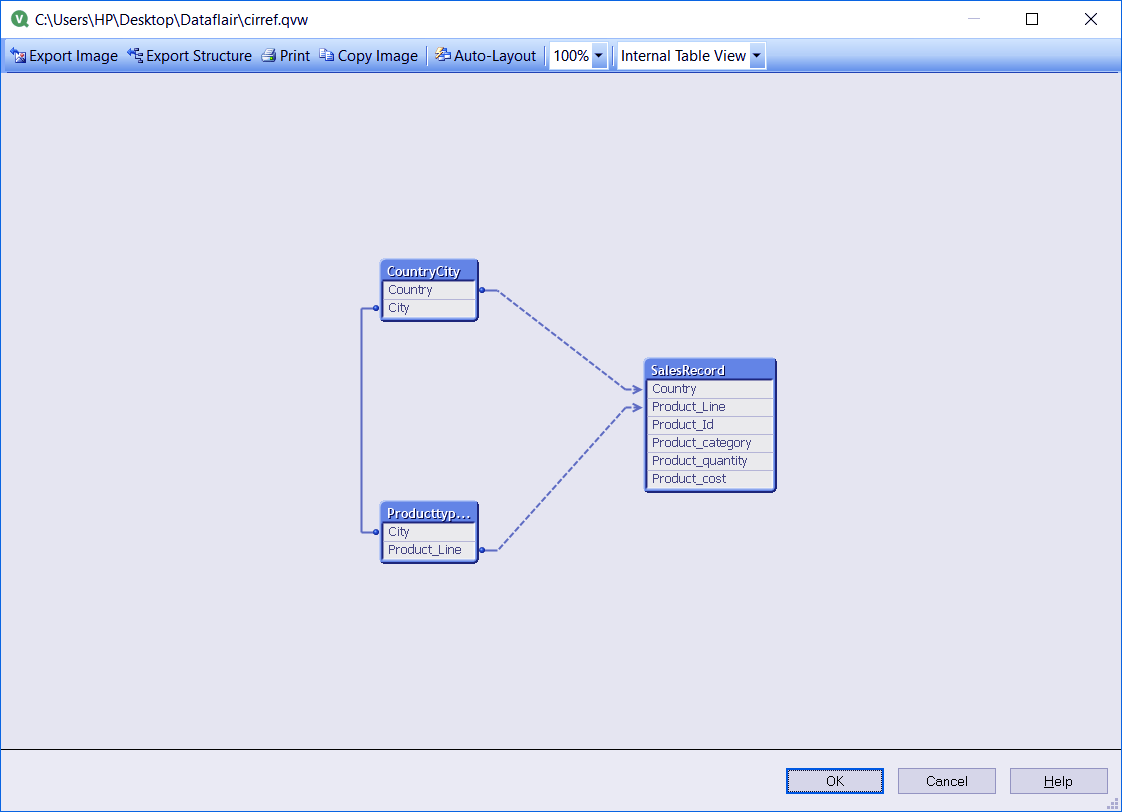Click the Export Image icon
The height and width of the screenshot is (812, 1122).
(x=18, y=55)
